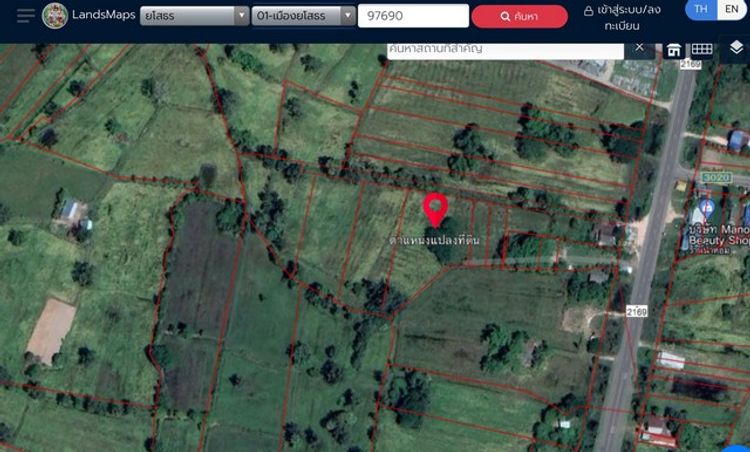Screen dimensions: 750x452
Task: Click the LandsMaps title text
Action: pyautogui.click(x=104, y=15)
